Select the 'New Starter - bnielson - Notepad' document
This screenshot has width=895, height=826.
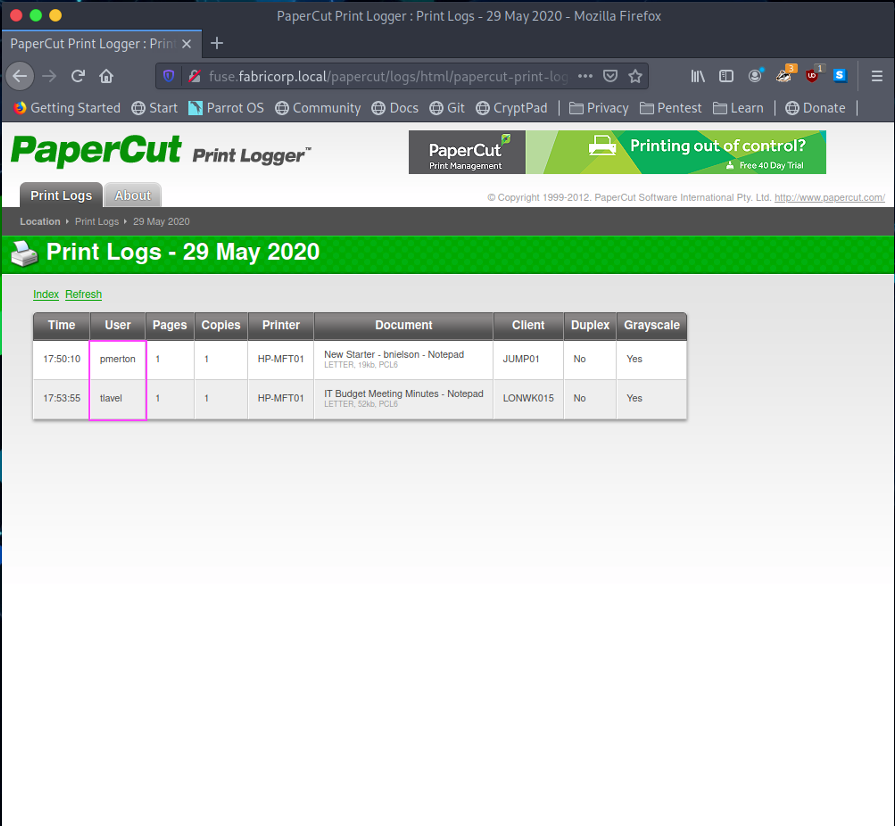pyautogui.click(x=394, y=354)
